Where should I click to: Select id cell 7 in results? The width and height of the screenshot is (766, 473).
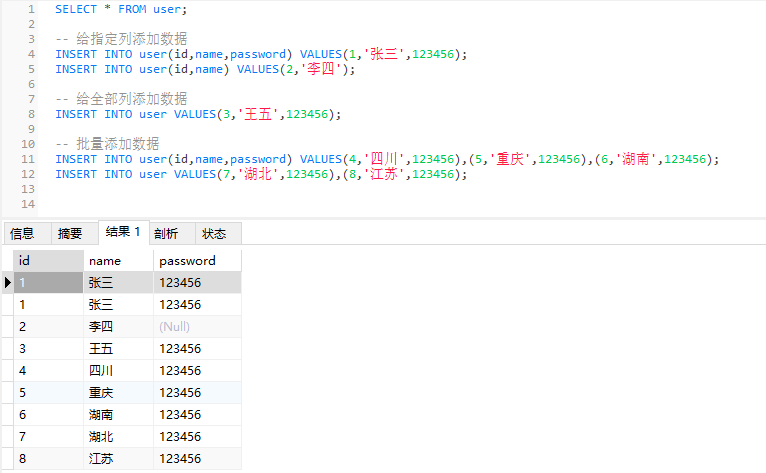[x=48, y=436]
